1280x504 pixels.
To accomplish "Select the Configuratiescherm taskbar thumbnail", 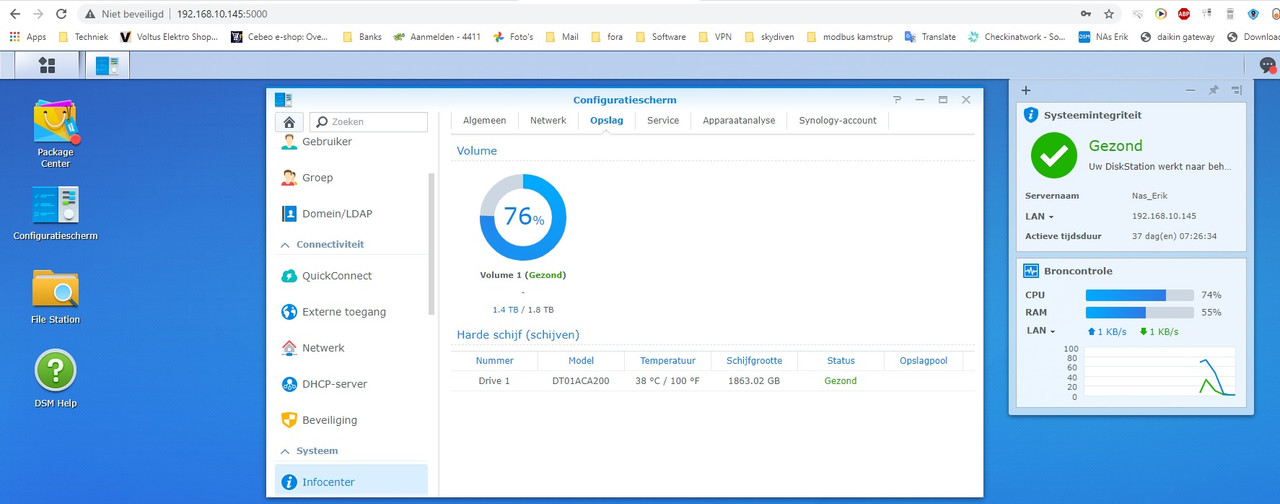I will click(107, 65).
